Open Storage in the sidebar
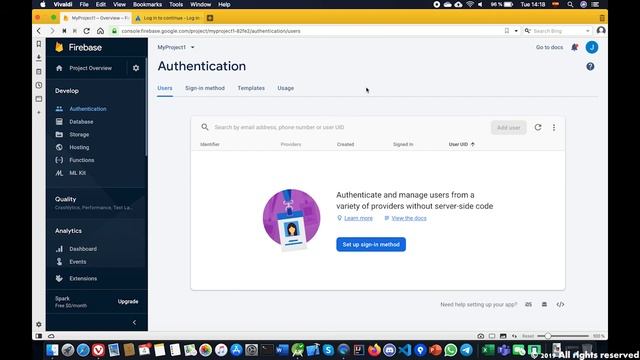Viewport: 640px width, 360px height. (79, 134)
